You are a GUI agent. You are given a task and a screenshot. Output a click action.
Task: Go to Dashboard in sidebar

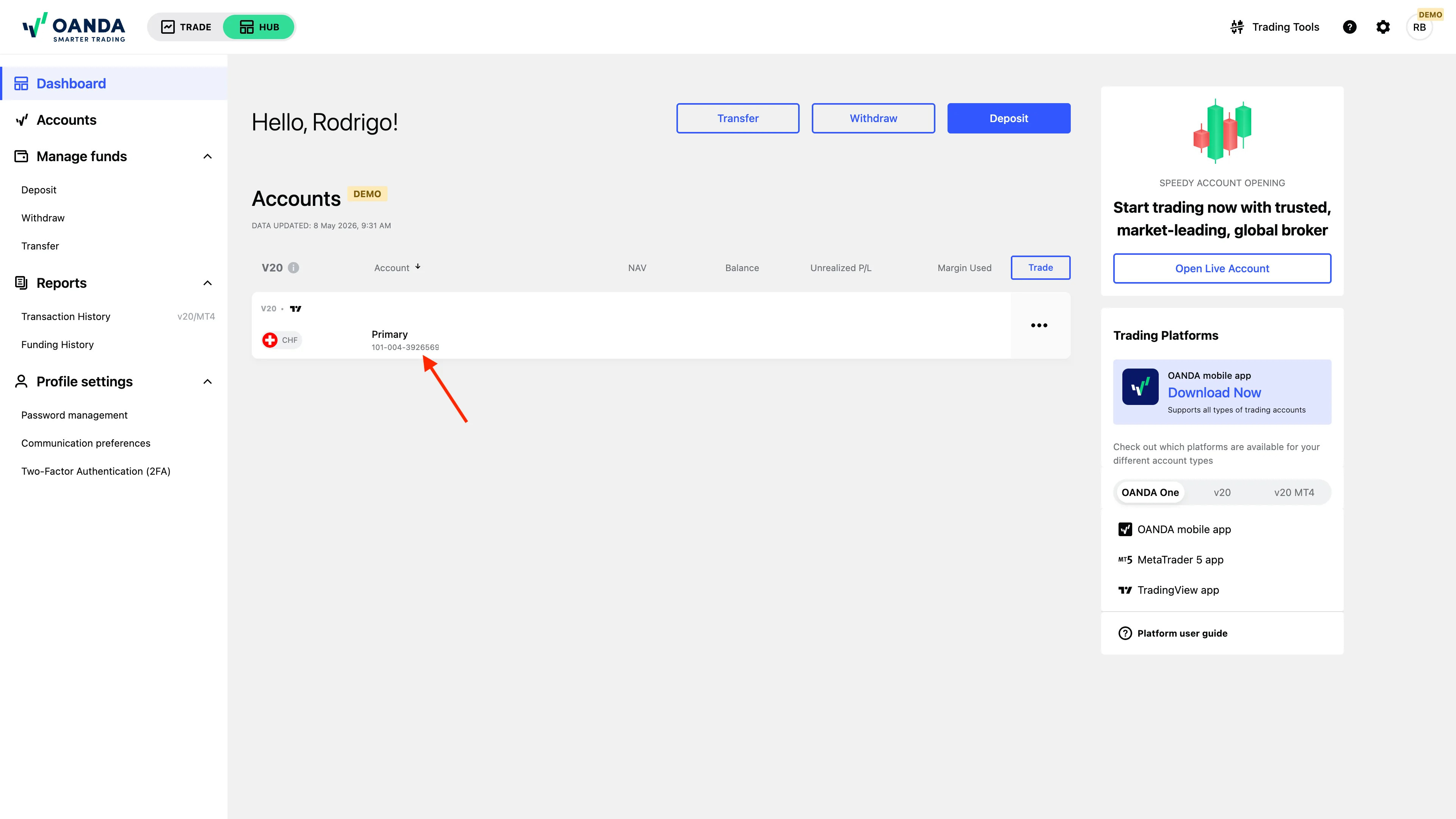point(114,84)
